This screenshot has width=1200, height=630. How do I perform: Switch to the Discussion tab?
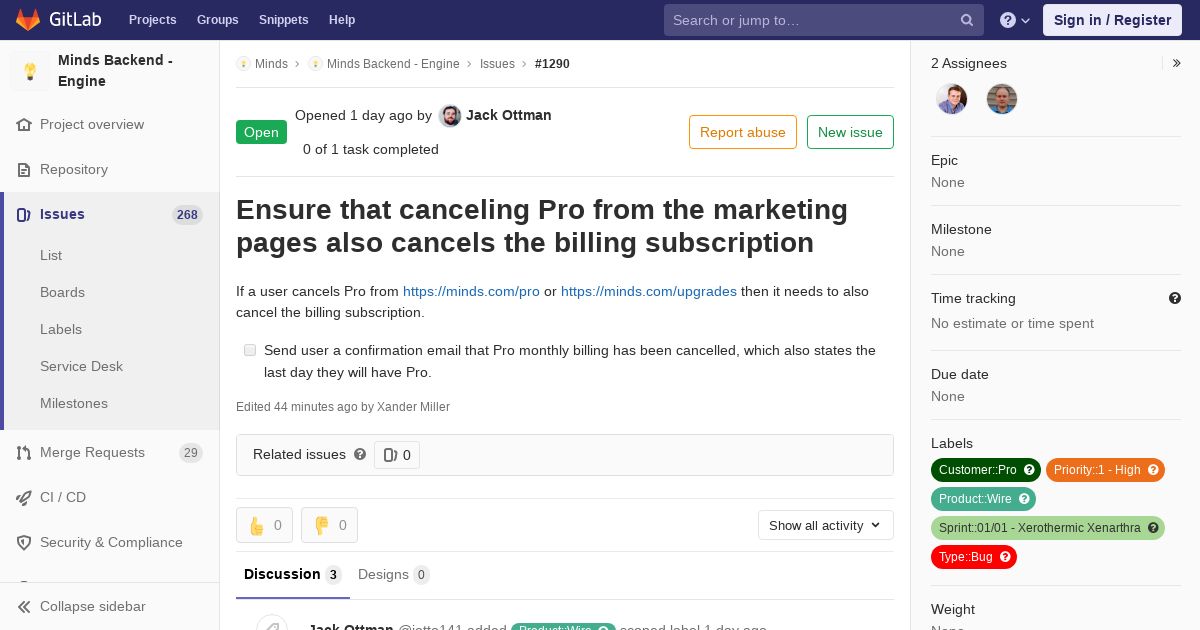click(293, 574)
